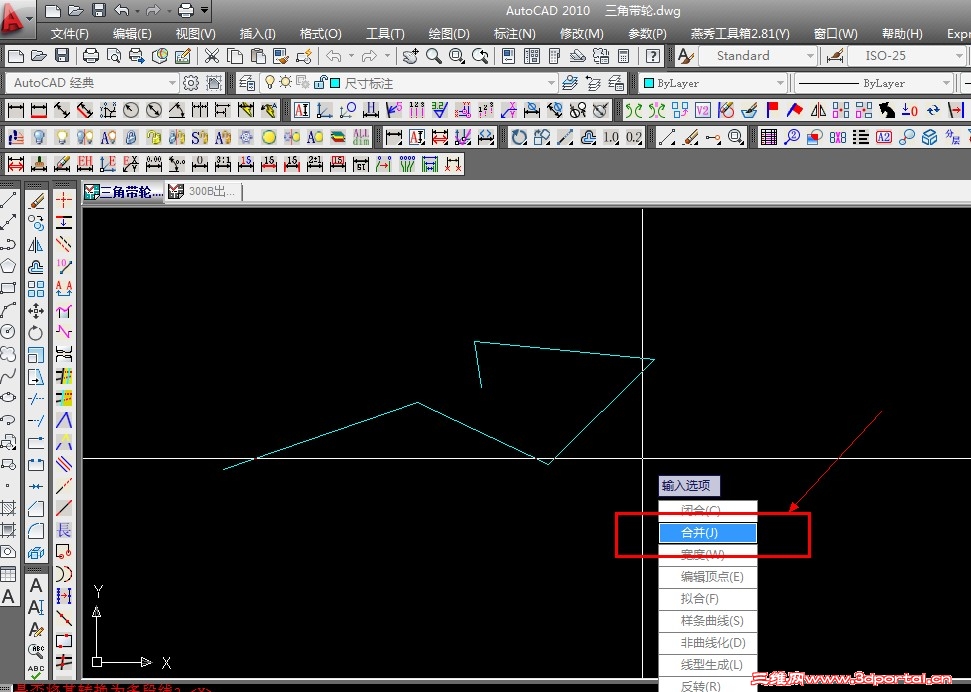
Task: Open the ByLayer linetype dropdown
Action: click(946, 82)
